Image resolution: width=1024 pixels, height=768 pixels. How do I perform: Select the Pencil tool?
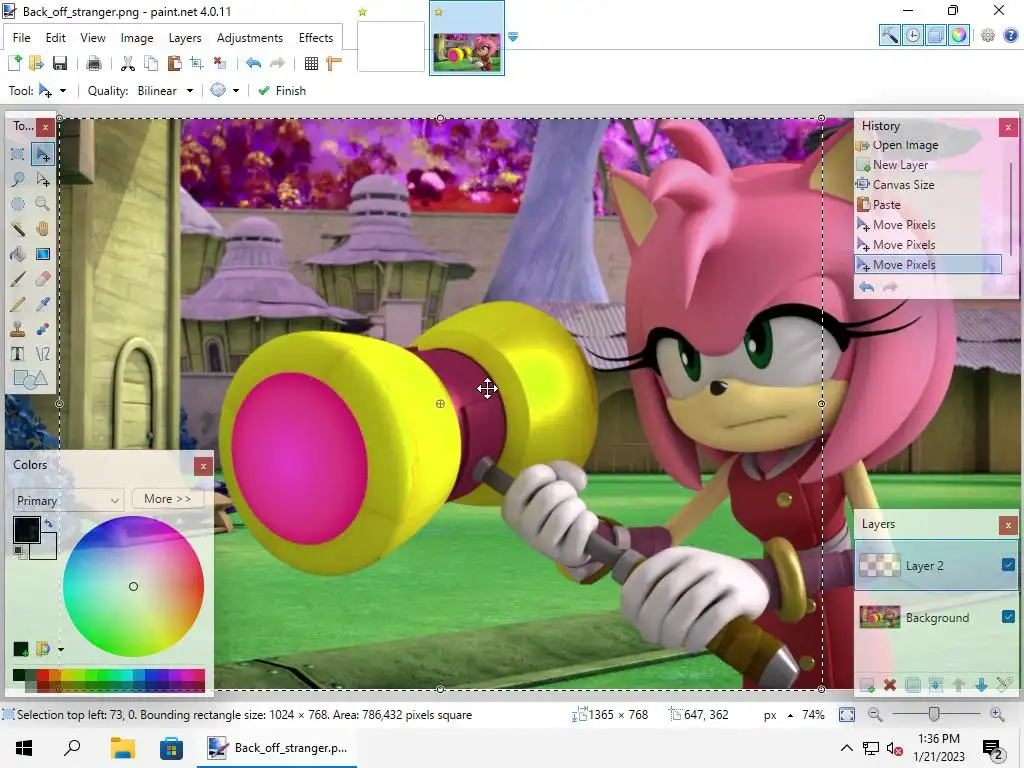point(18,304)
